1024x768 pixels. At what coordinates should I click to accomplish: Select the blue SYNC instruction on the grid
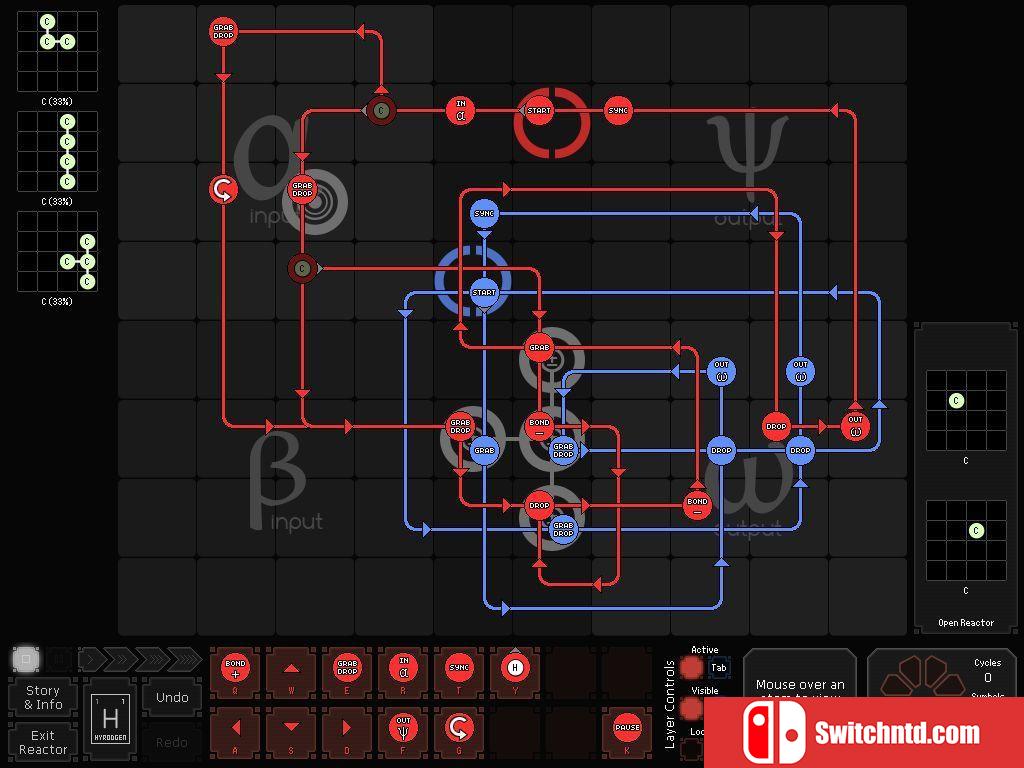(x=484, y=214)
